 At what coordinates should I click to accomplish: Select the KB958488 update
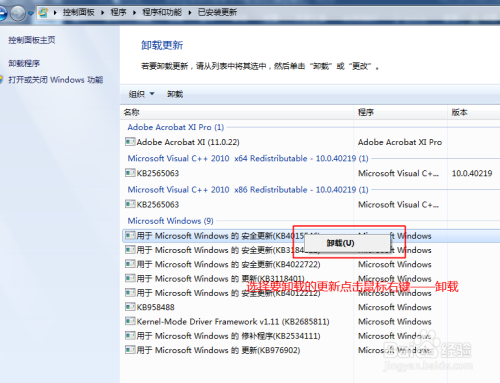point(156,307)
